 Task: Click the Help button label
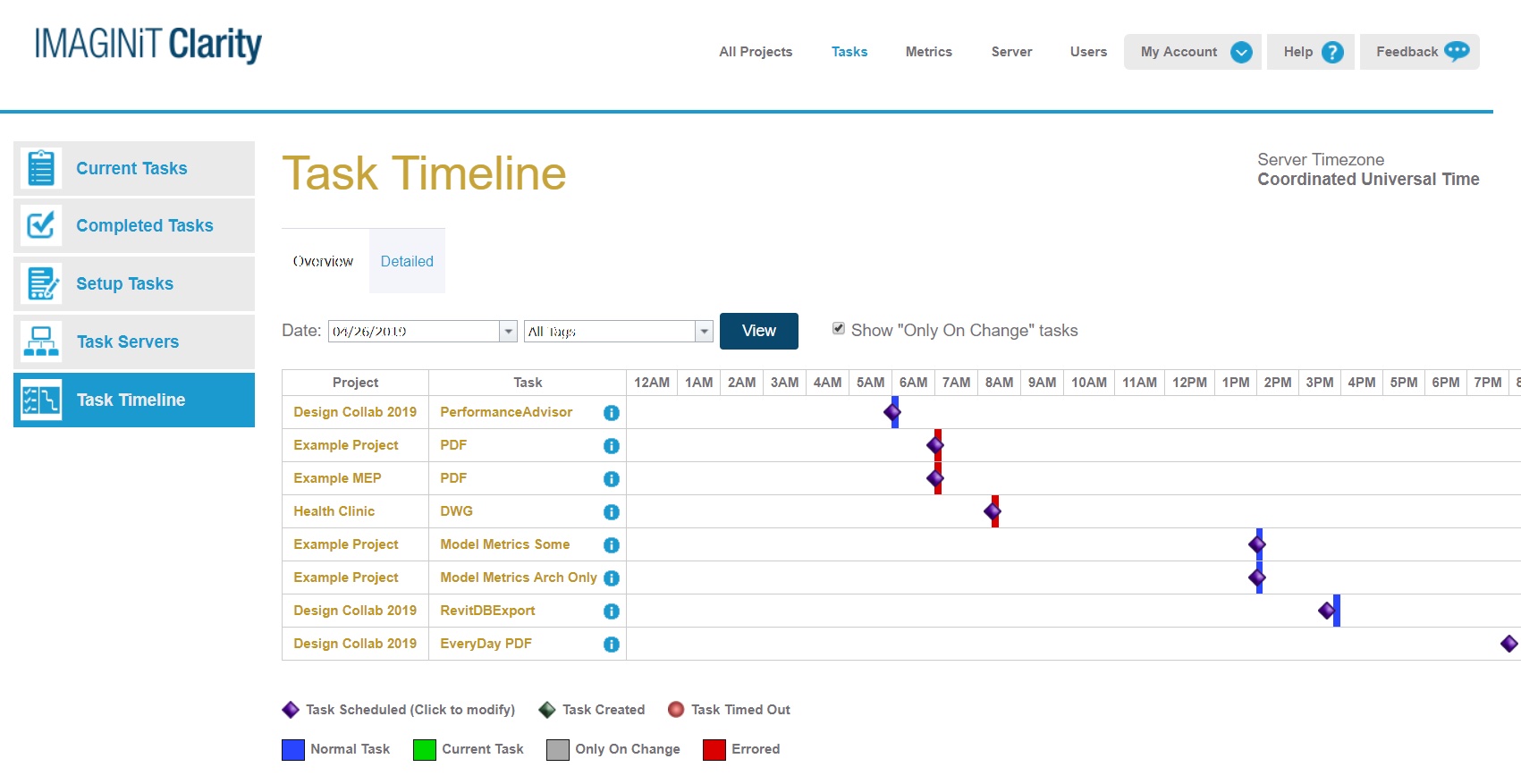point(1298,52)
